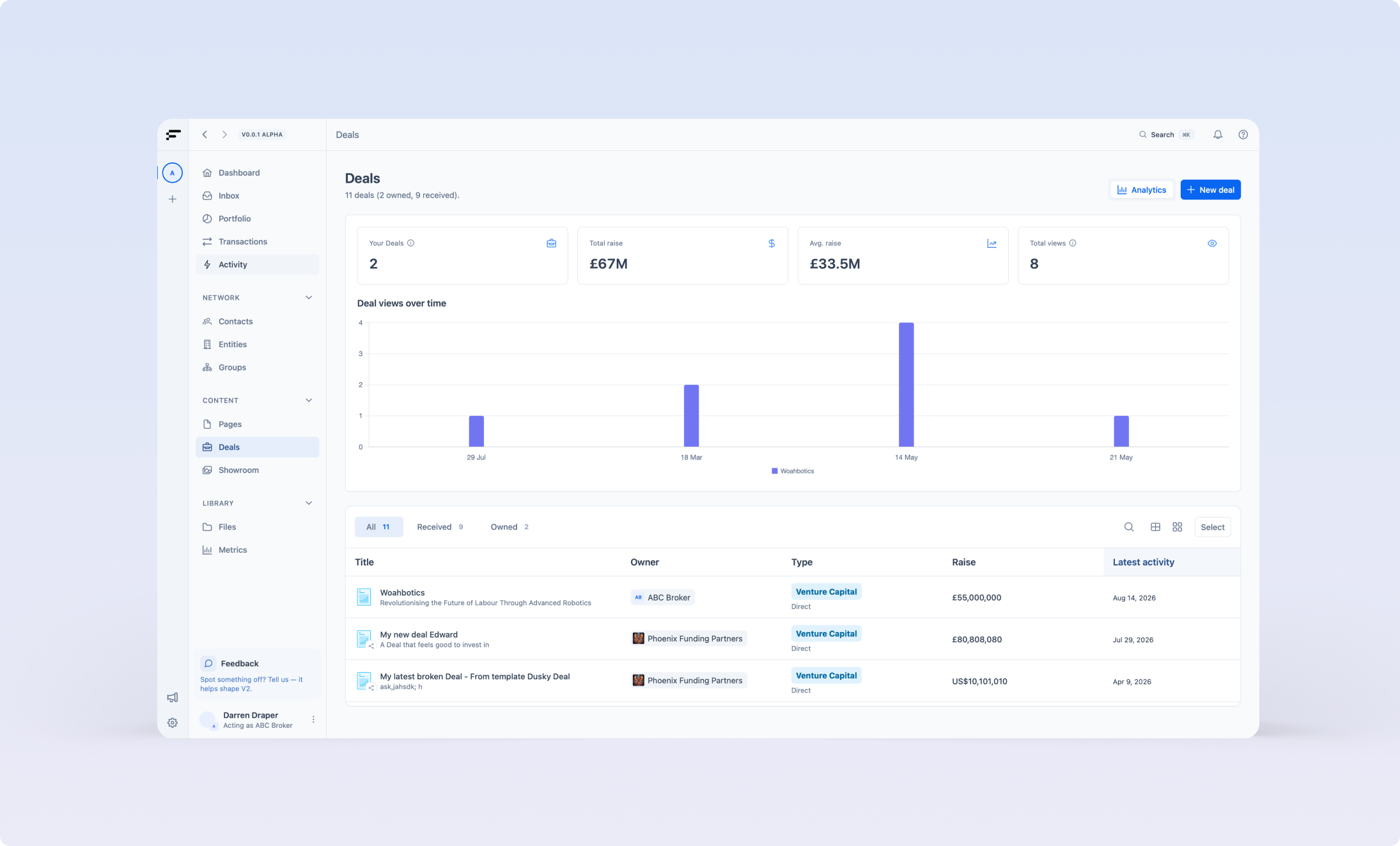Image resolution: width=1400 pixels, height=846 pixels.
Task: Open Darren Draper user options menu
Action: (x=313, y=719)
